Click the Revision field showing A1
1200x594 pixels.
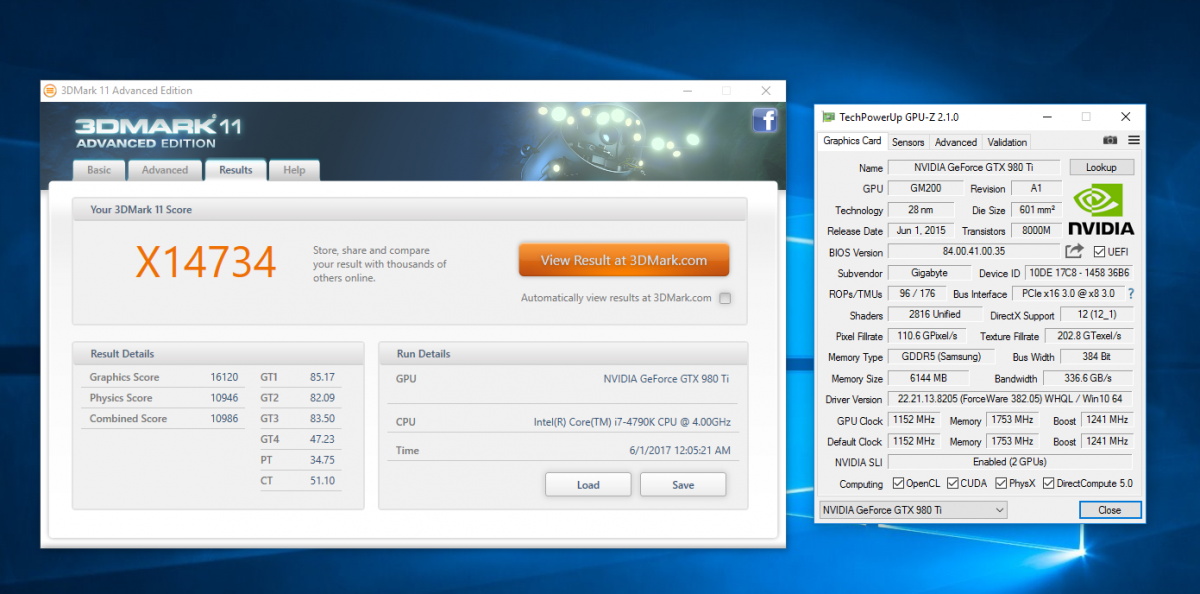[1037, 188]
